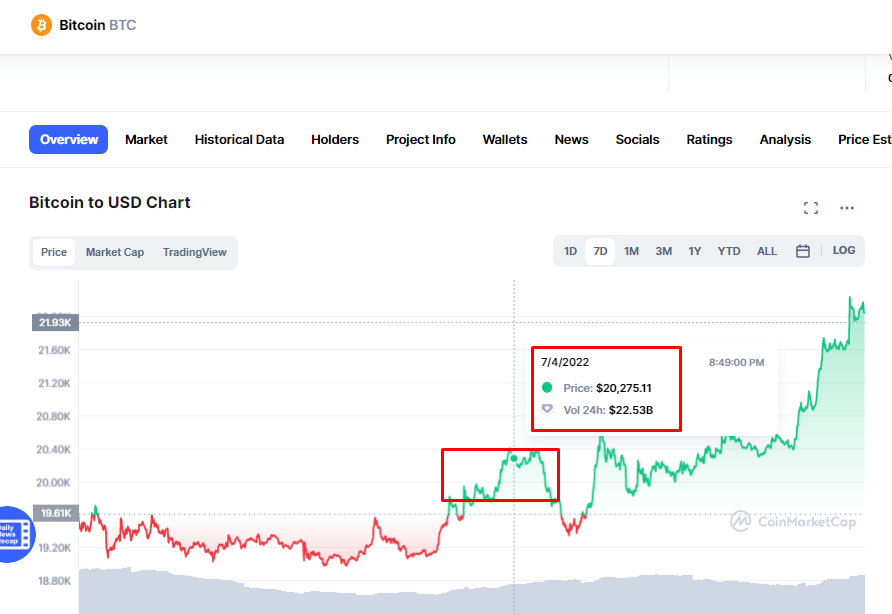
Task: Open the fullscreen chart icon
Action: click(x=811, y=208)
